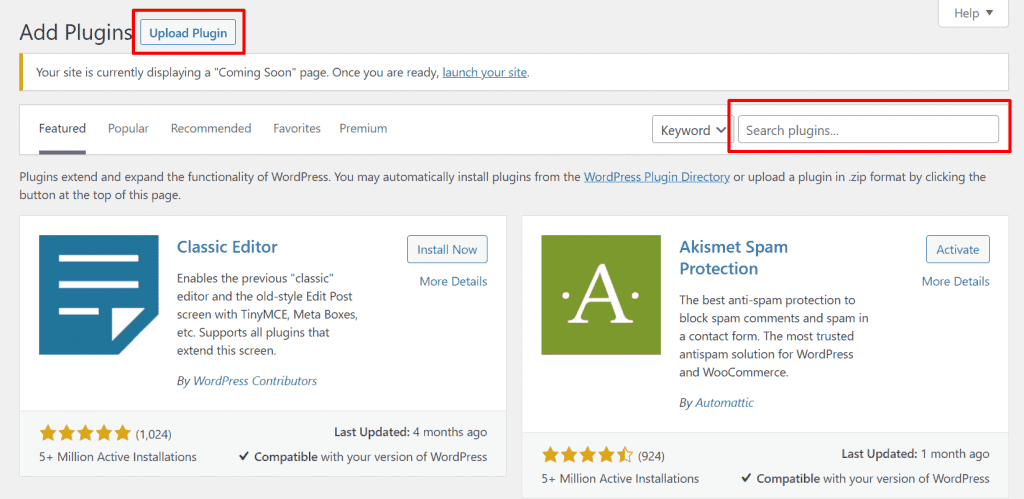
Task: Install the Classic Editor plugin now
Action: tap(447, 249)
